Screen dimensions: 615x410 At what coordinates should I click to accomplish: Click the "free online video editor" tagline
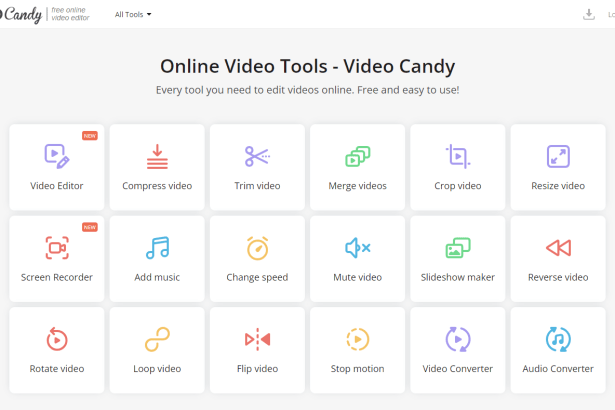point(70,14)
